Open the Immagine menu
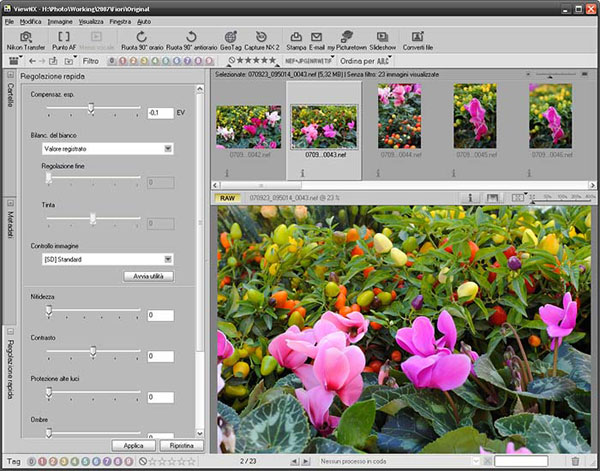 click(x=60, y=21)
